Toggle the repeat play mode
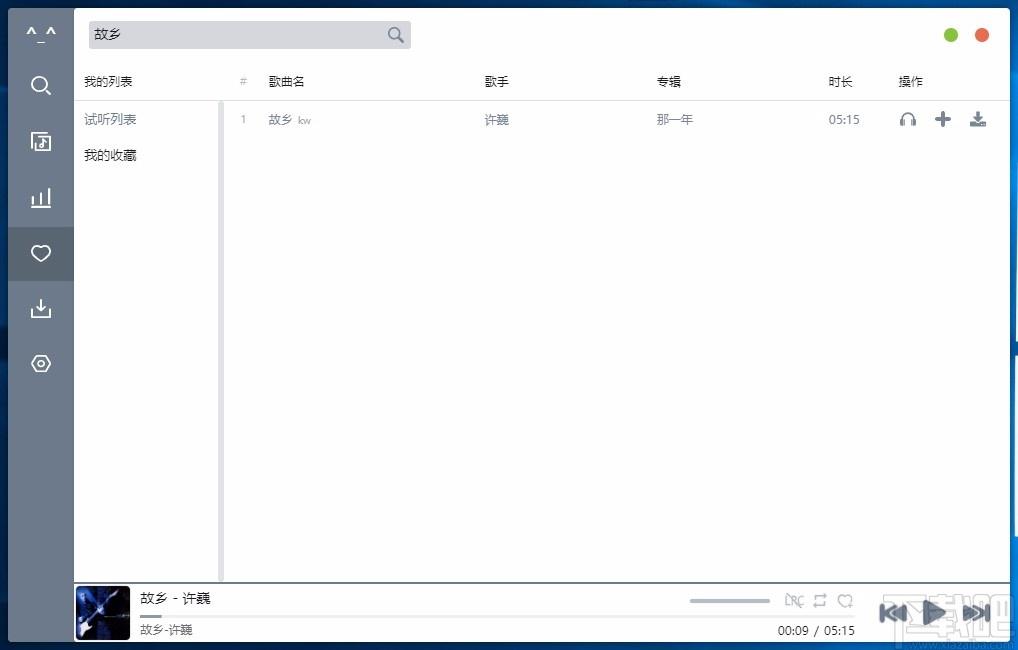 coord(820,601)
